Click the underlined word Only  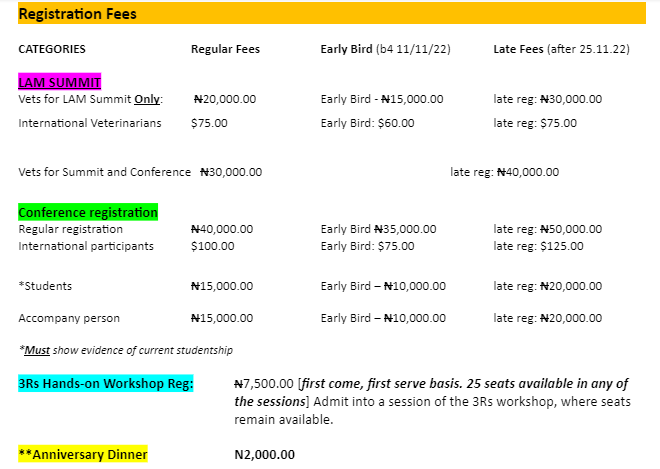[x=147, y=99]
